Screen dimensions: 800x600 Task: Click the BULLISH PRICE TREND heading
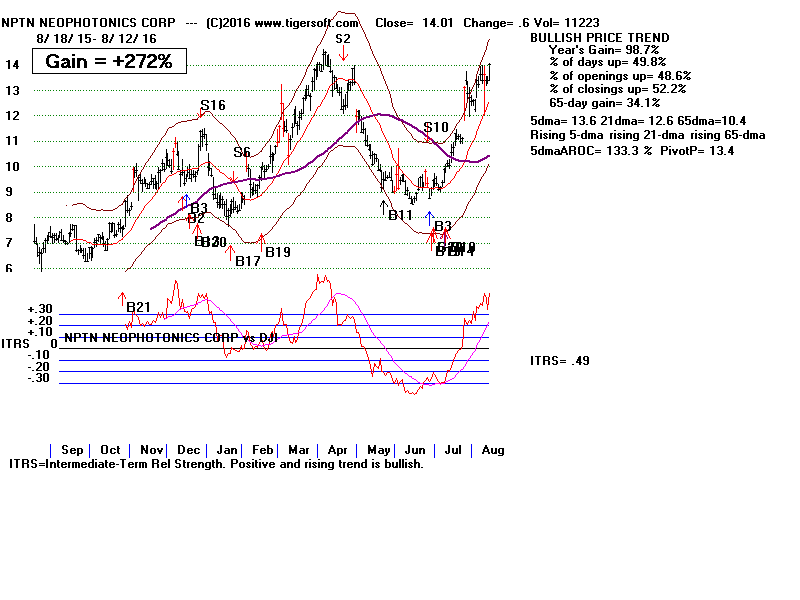pos(599,38)
